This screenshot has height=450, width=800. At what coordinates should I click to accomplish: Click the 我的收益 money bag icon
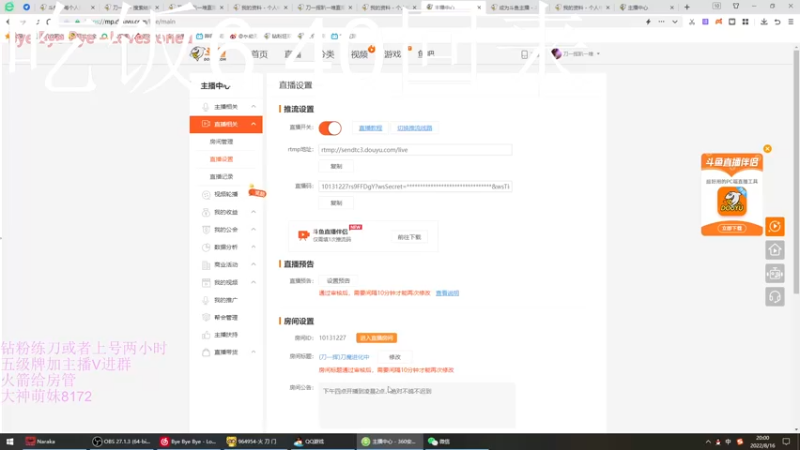(x=206, y=212)
